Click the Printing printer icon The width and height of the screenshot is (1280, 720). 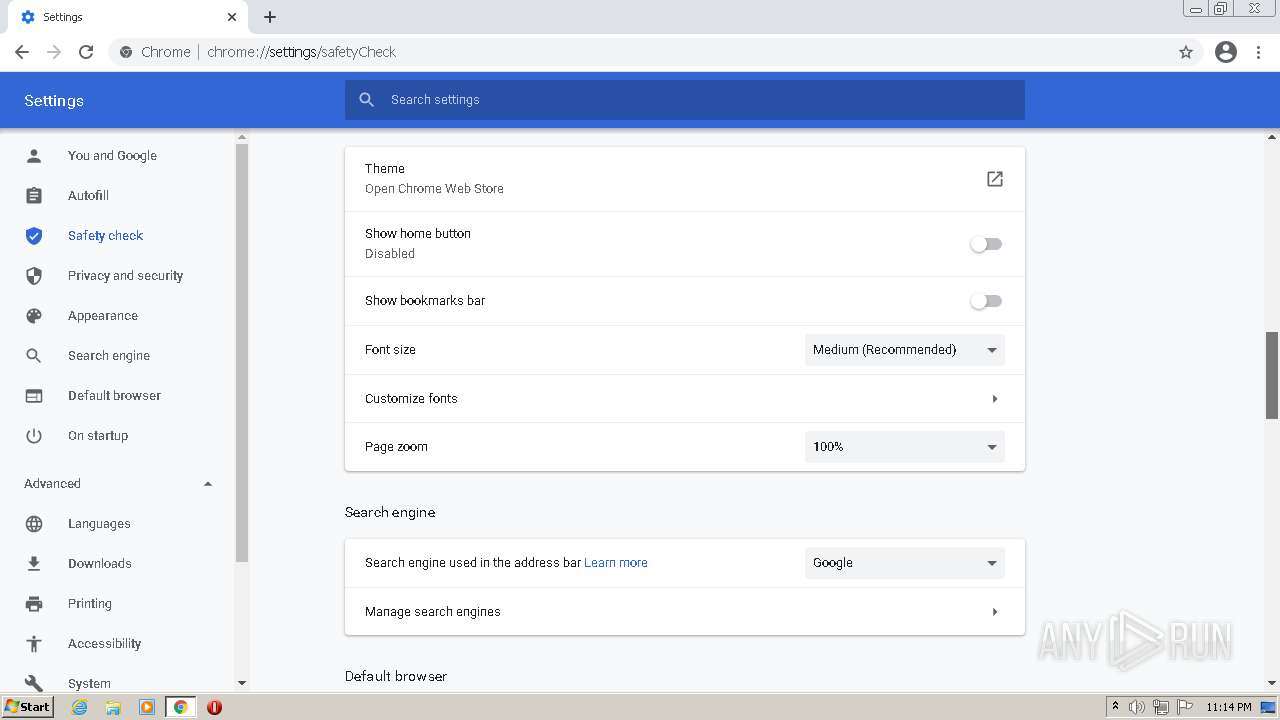34,604
